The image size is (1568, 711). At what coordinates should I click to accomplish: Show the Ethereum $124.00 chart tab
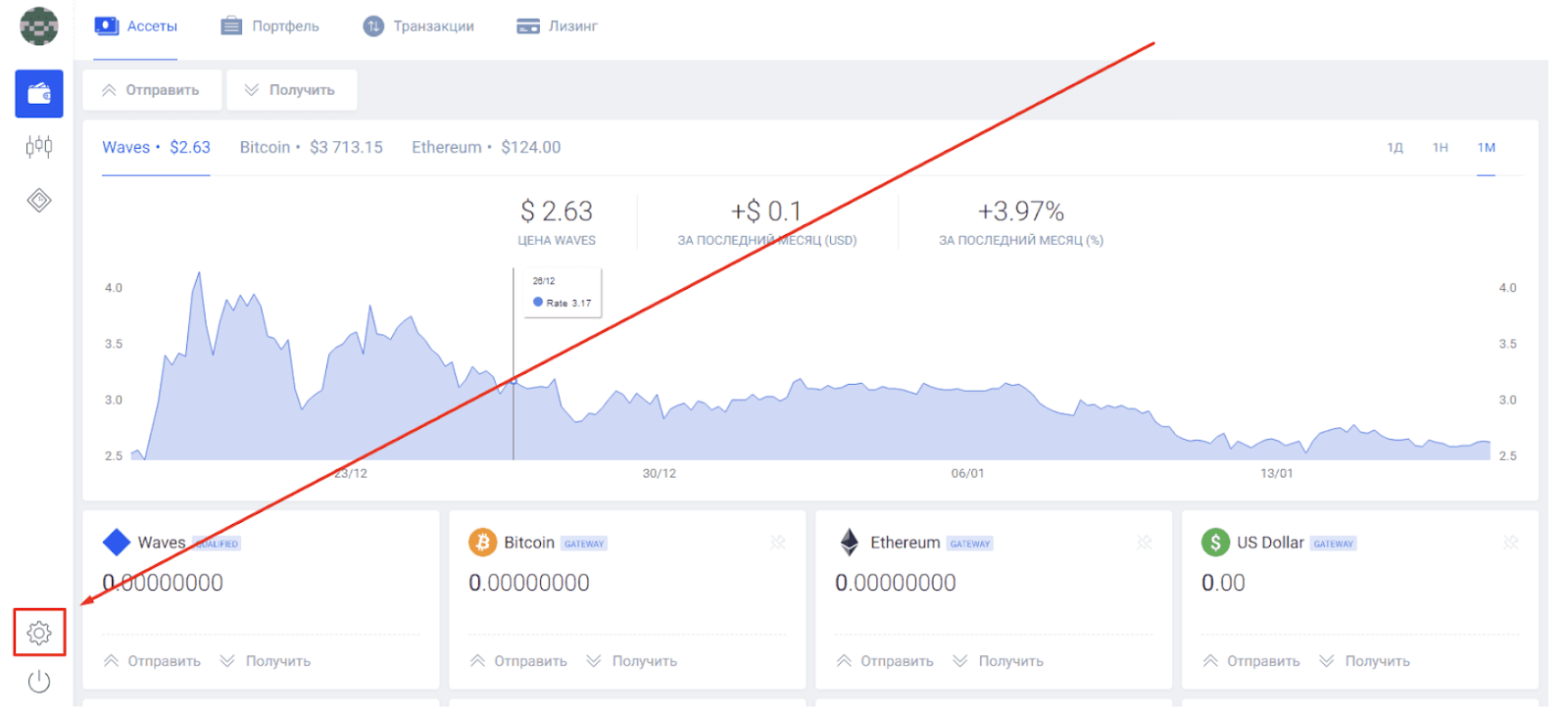pyautogui.click(x=486, y=148)
